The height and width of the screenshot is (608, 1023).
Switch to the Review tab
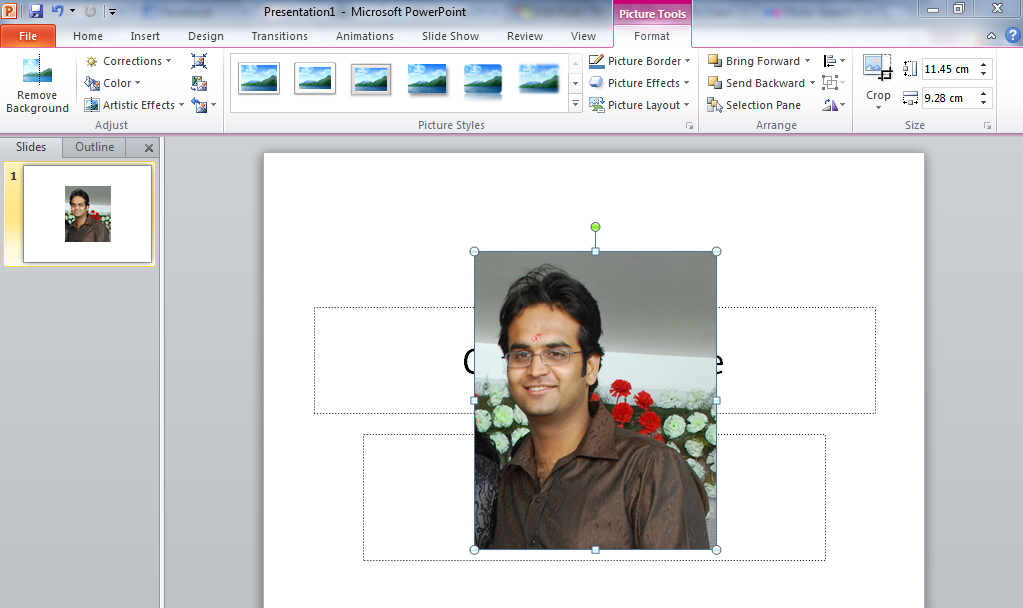[x=525, y=36]
